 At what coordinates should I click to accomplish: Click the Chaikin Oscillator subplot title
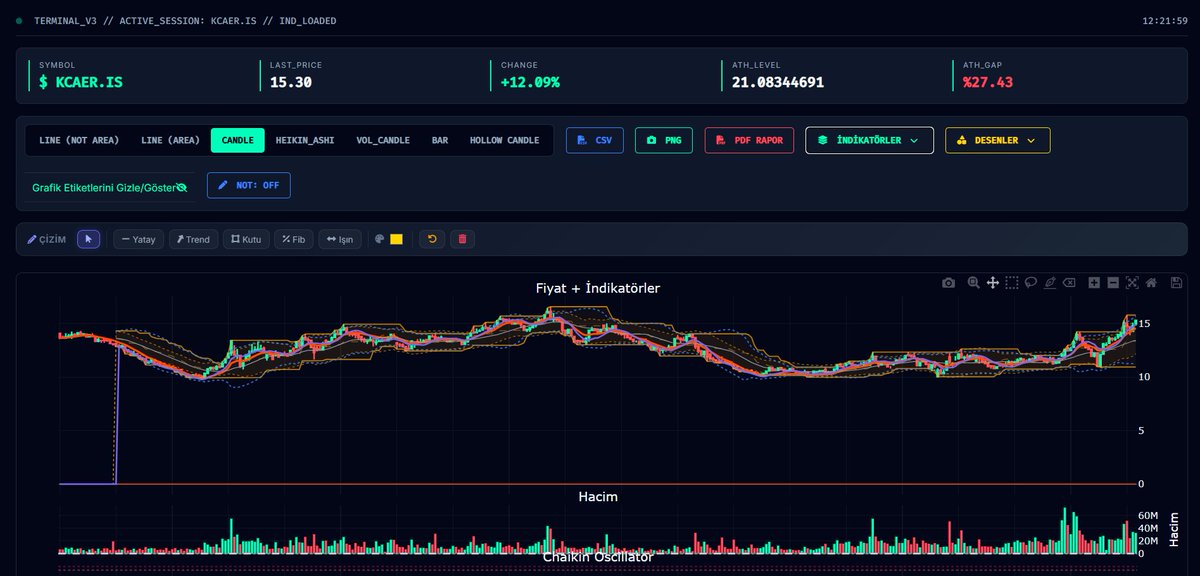pos(598,557)
